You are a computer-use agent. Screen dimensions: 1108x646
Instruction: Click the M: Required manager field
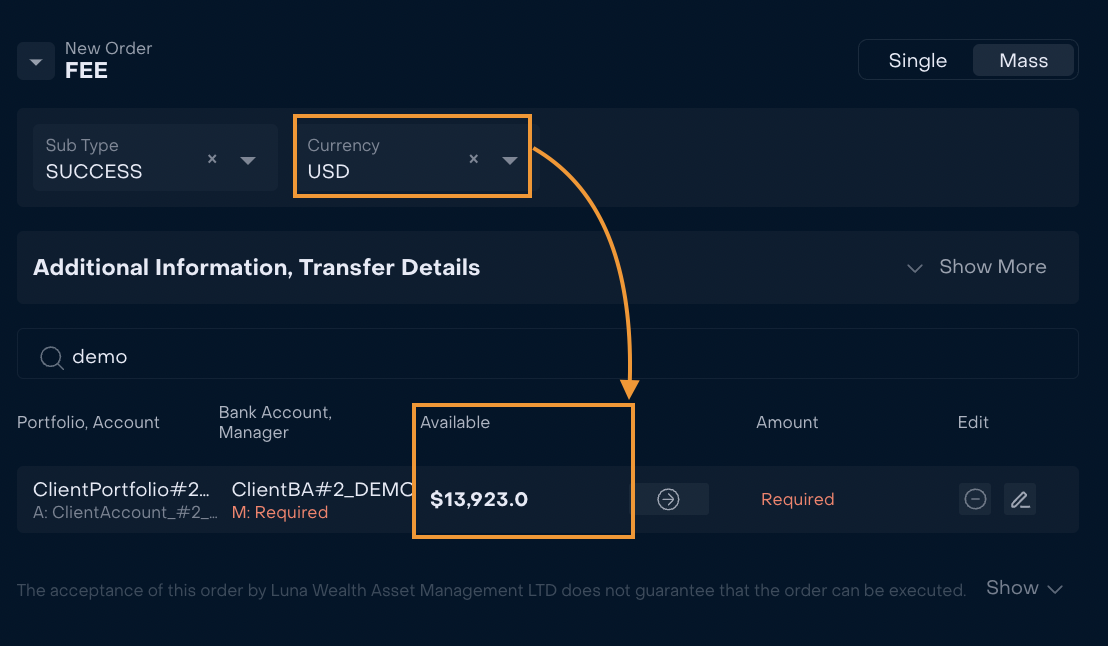click(280, 512)
